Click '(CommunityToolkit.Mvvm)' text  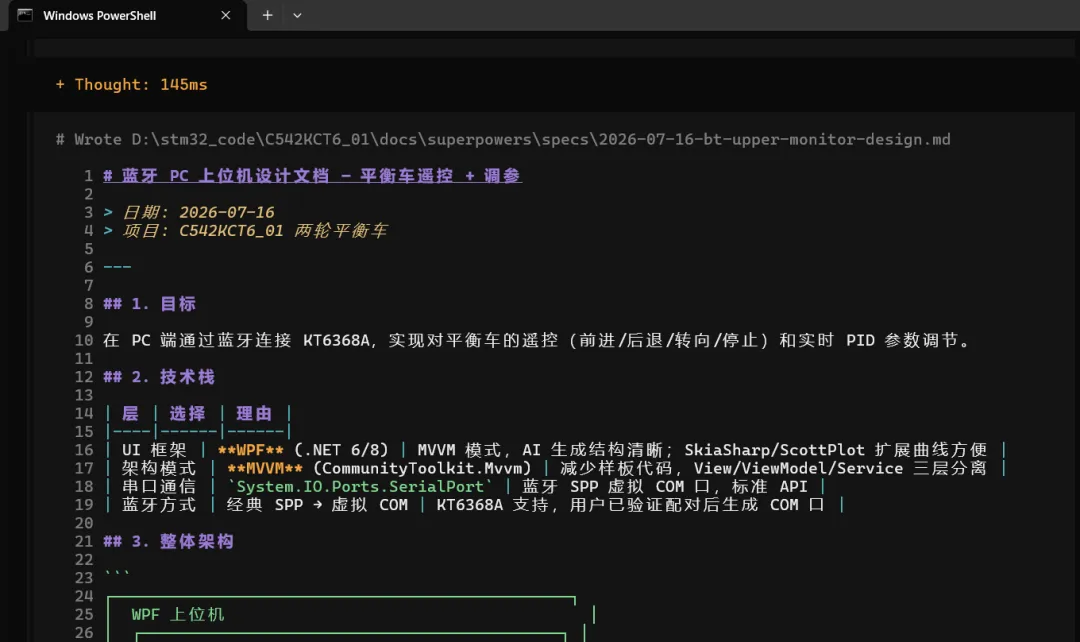click(x=422, y=468)
